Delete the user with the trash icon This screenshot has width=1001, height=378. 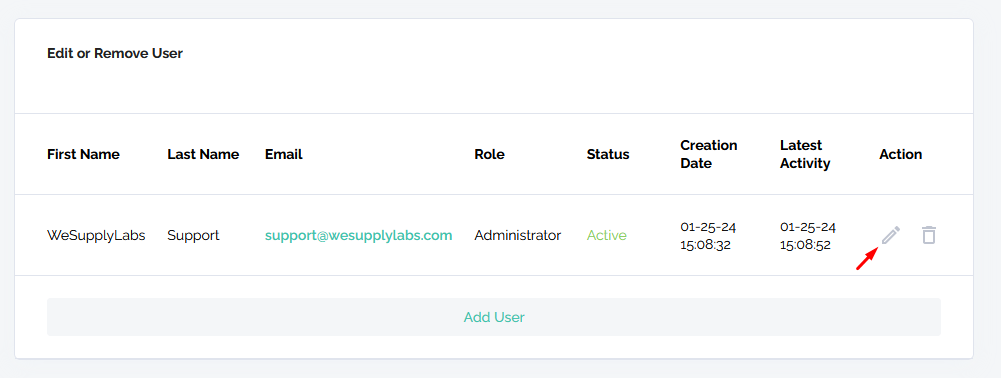929,235
